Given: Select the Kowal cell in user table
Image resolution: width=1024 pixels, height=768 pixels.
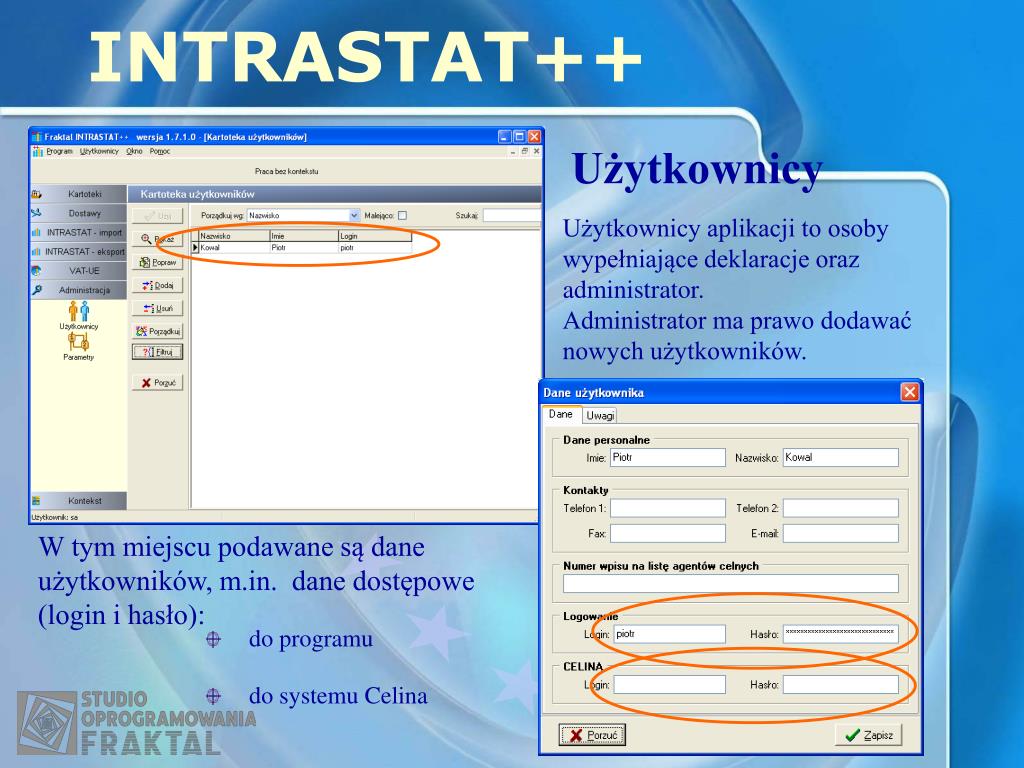Looking at the screenshot, I should [234, 248].
